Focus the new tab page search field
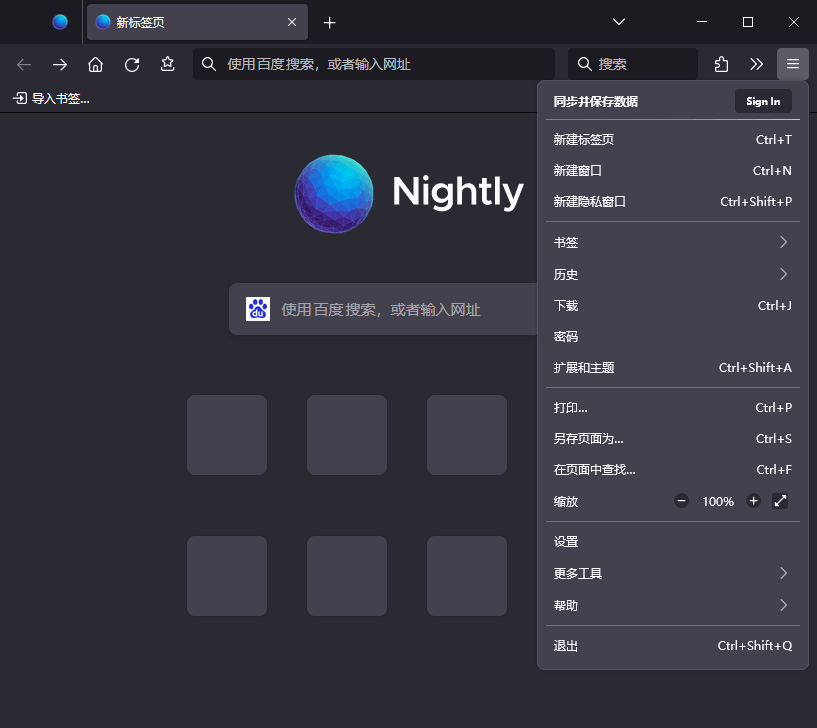 pyautogui.click(x=383, y=309)
